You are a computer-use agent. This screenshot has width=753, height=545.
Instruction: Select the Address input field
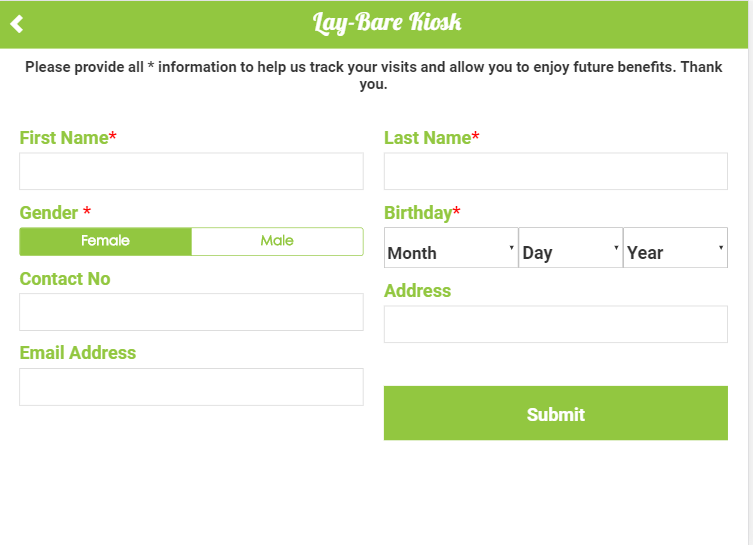pos(555,324)
